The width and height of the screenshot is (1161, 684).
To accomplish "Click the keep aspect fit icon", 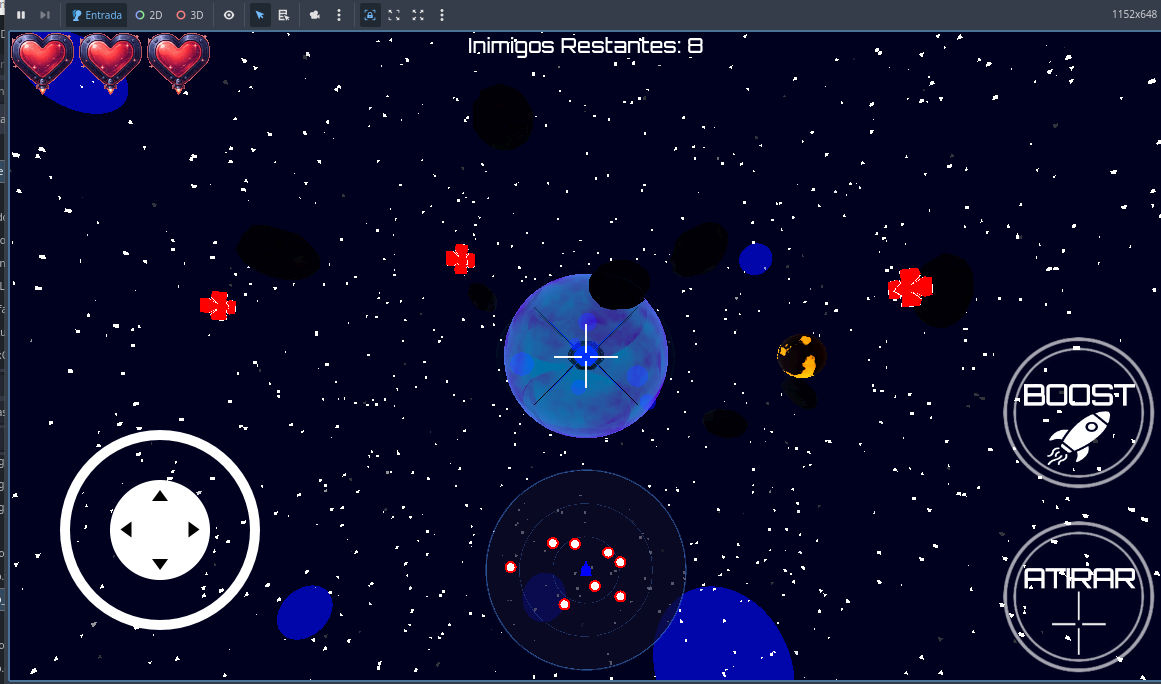I will pyautogui.click(x=394, y=15).
